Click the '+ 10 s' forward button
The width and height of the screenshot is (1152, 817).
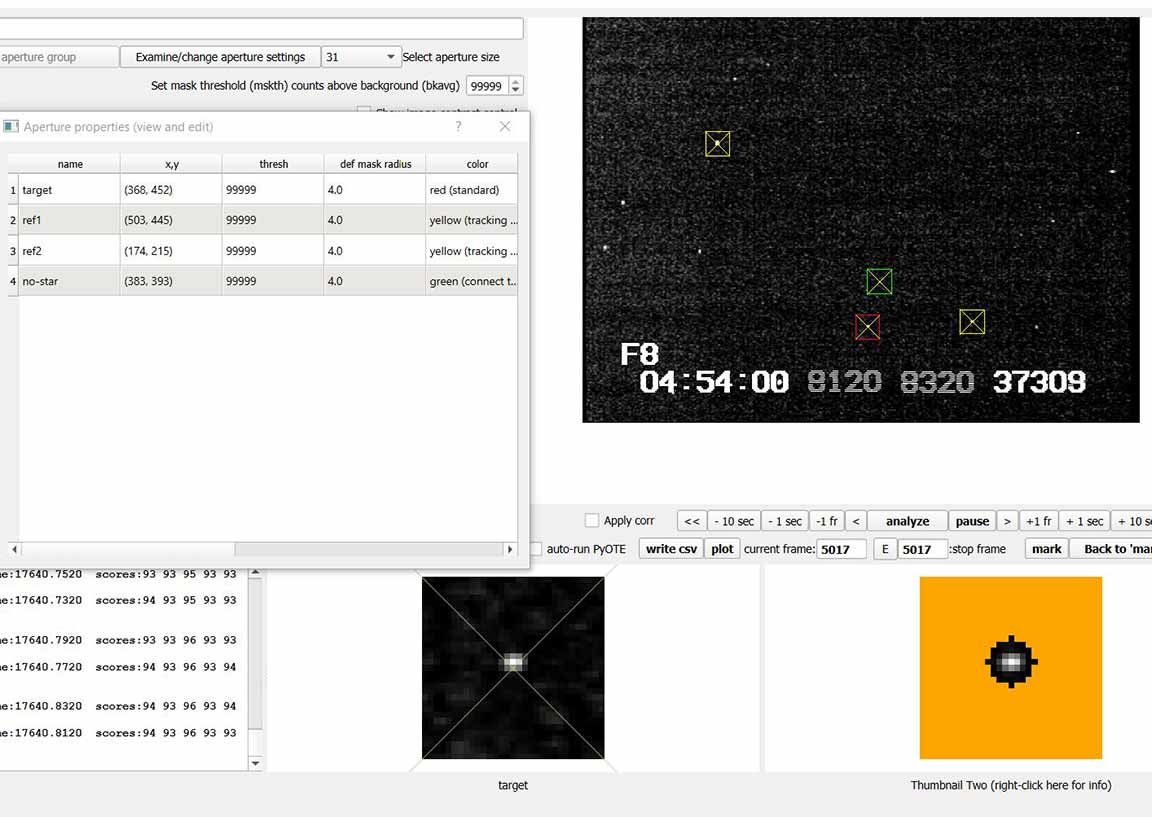1131,521
